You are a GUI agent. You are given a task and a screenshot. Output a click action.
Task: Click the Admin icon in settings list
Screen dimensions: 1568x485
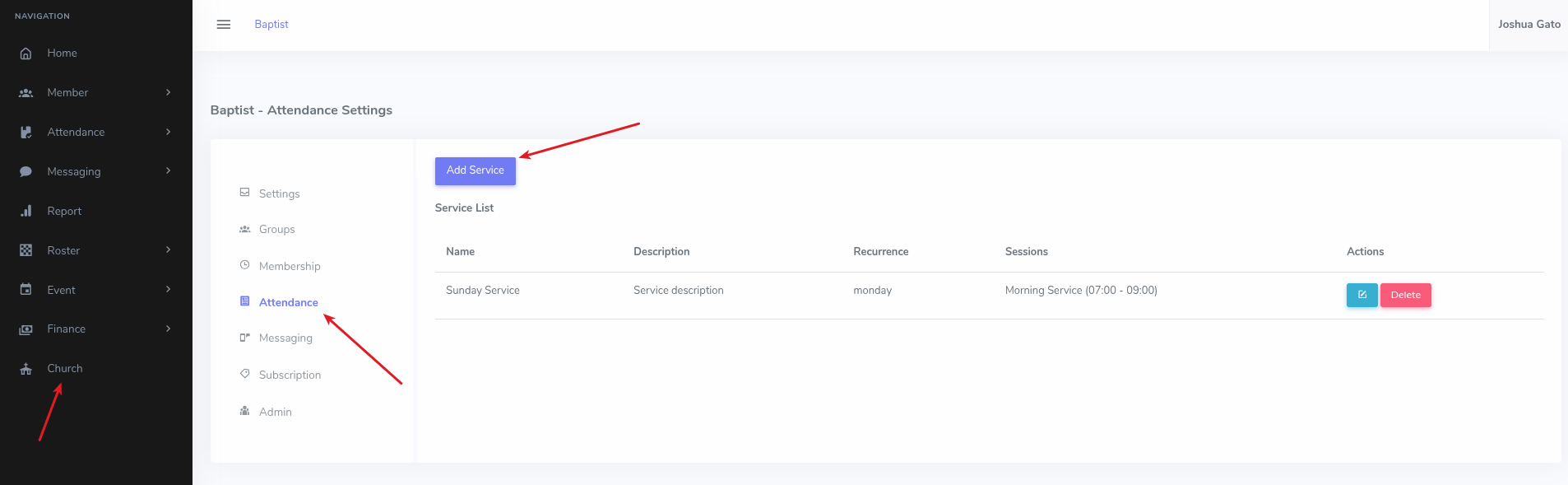coord(244,411)
